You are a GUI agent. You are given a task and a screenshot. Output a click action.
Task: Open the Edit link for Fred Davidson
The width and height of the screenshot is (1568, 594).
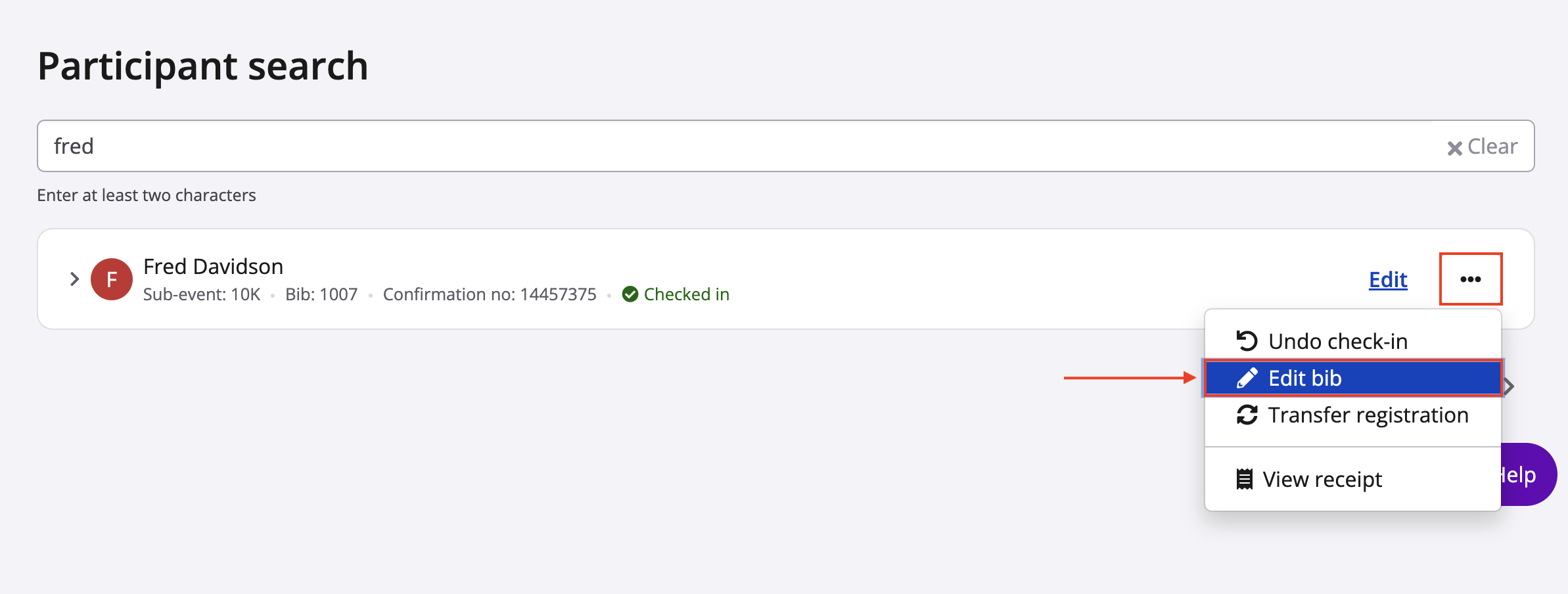coord(1388,280)
